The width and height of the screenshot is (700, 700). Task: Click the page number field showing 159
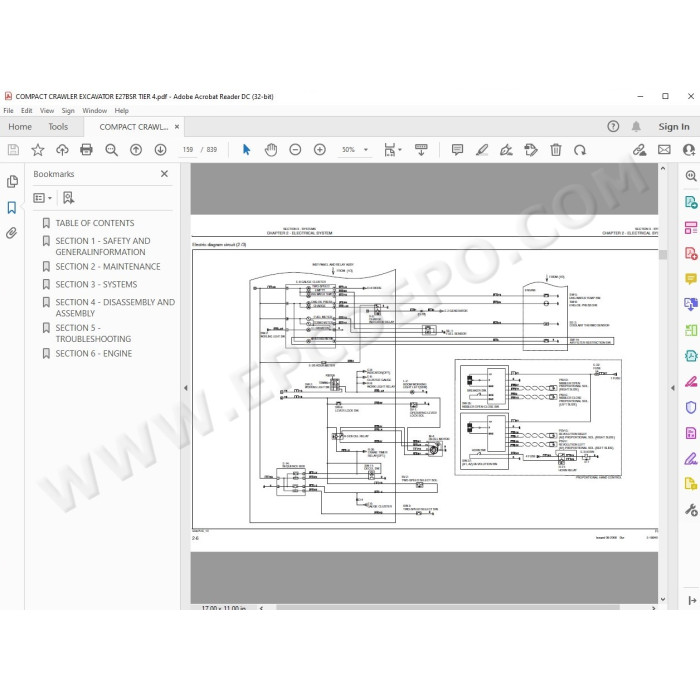click(188, 150)
